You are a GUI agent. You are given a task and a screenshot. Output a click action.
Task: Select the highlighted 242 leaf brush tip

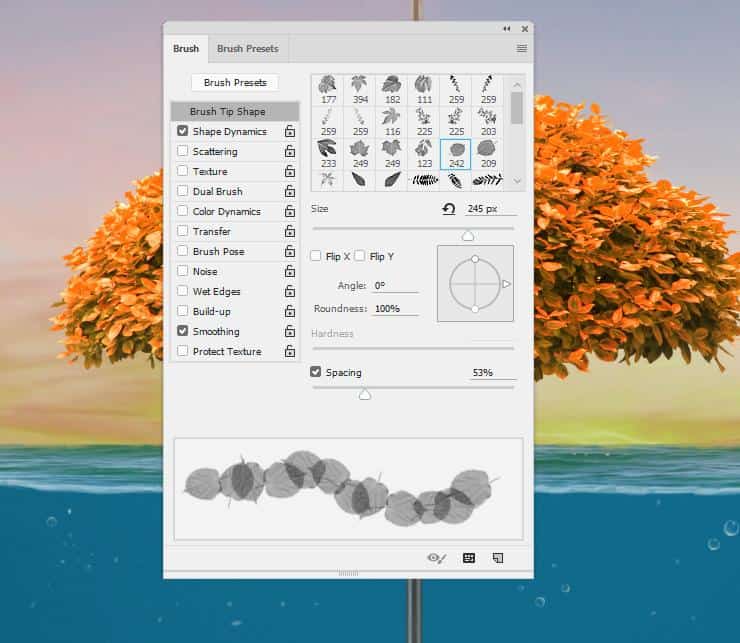[456, 154]
